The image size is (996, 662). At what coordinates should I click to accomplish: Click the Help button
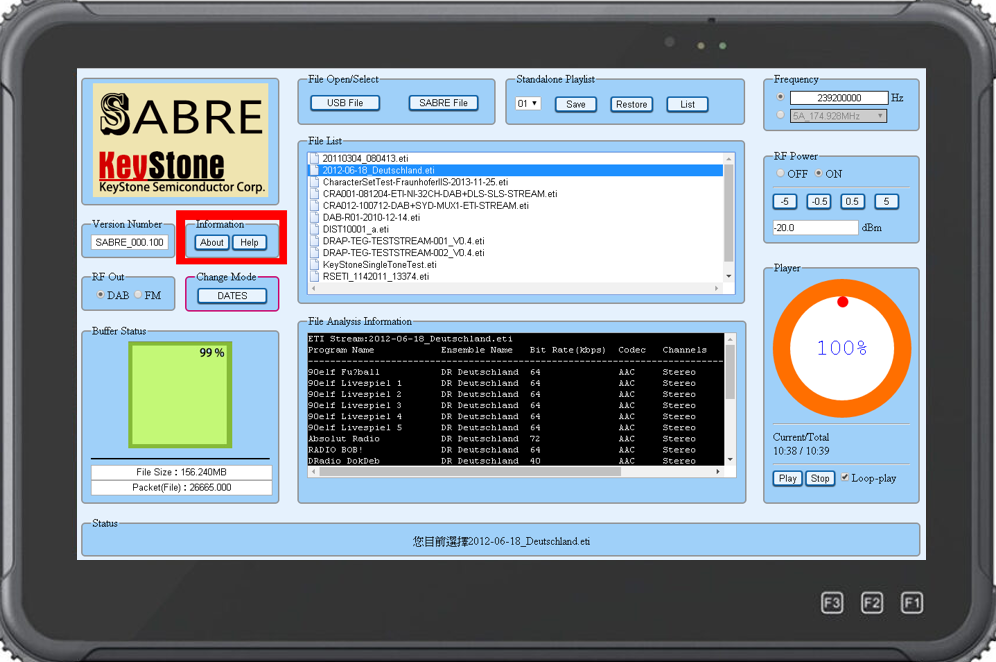[x=250, y=243]
